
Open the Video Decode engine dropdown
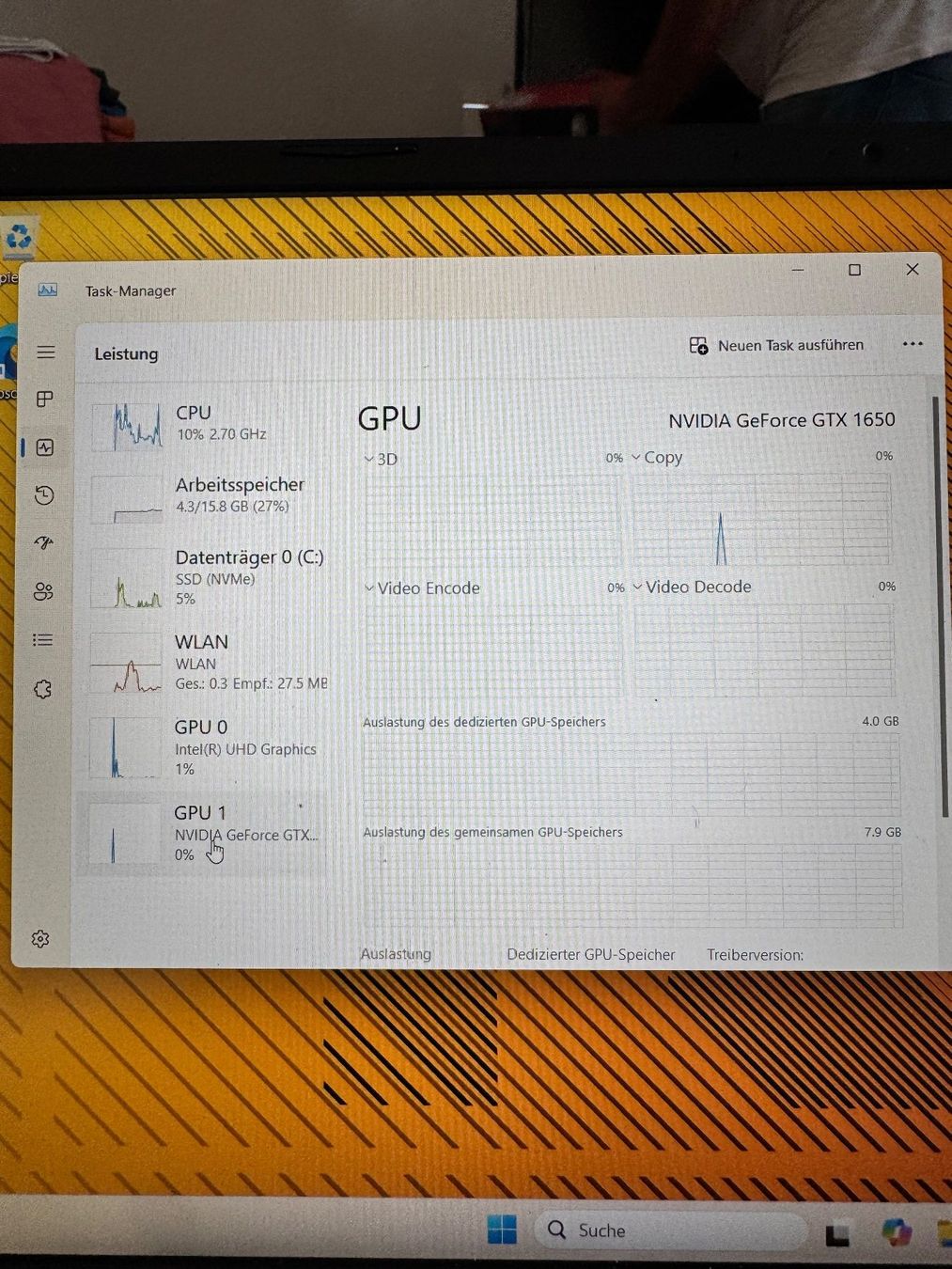pos(692,587)
